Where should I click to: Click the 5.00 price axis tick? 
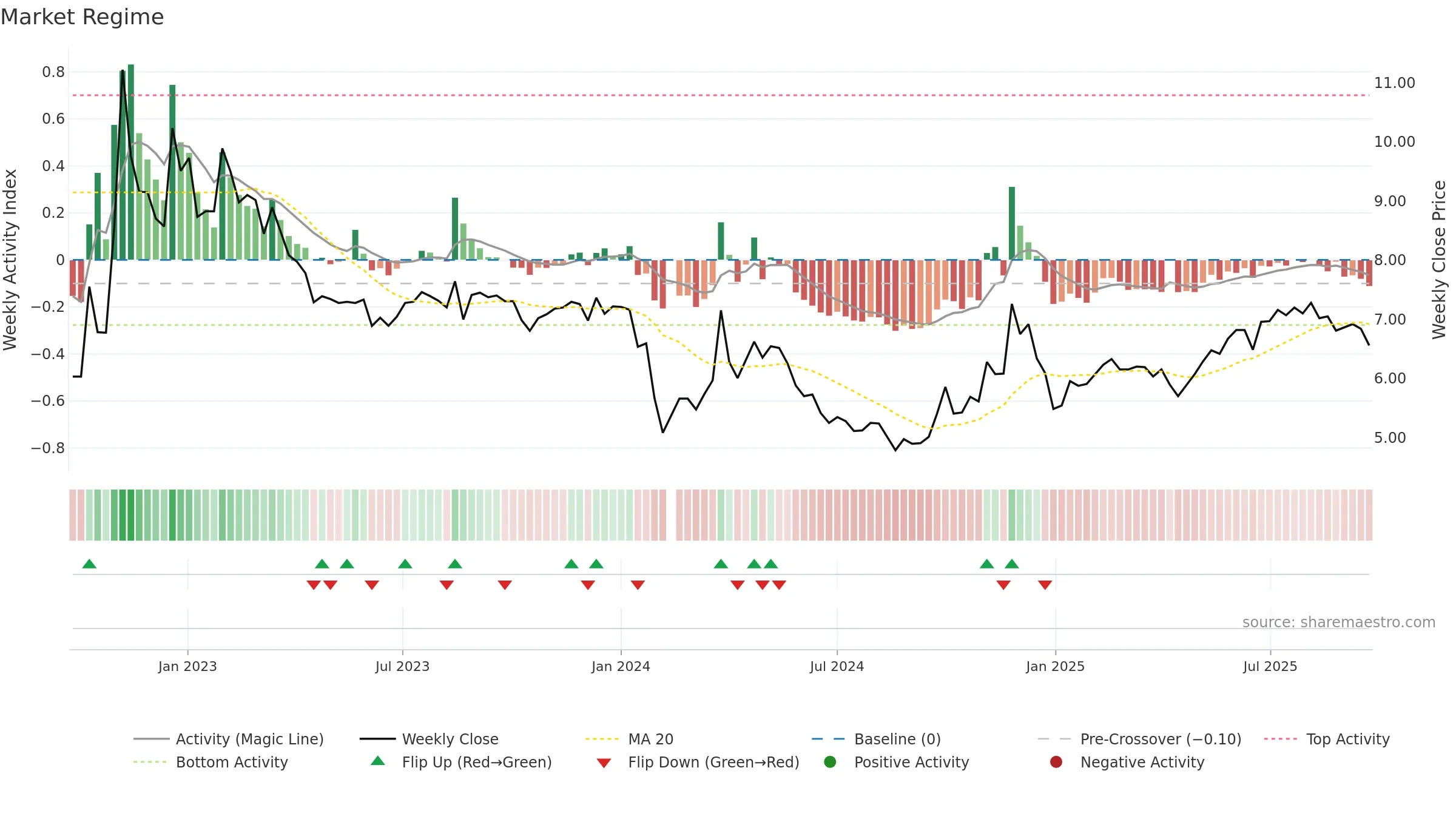pyautogui.click(x=1390, y=437)
